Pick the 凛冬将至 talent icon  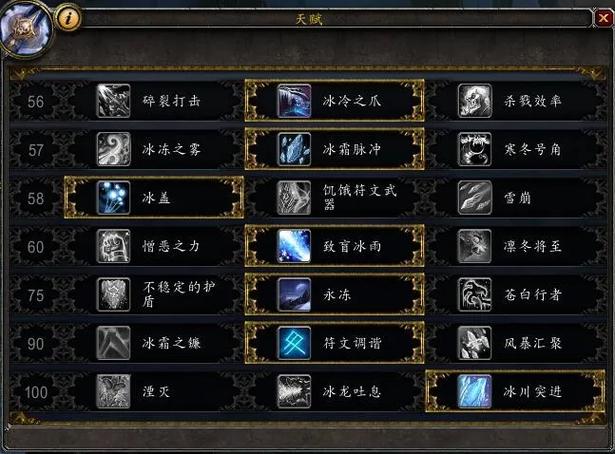[x=475, y=246]
